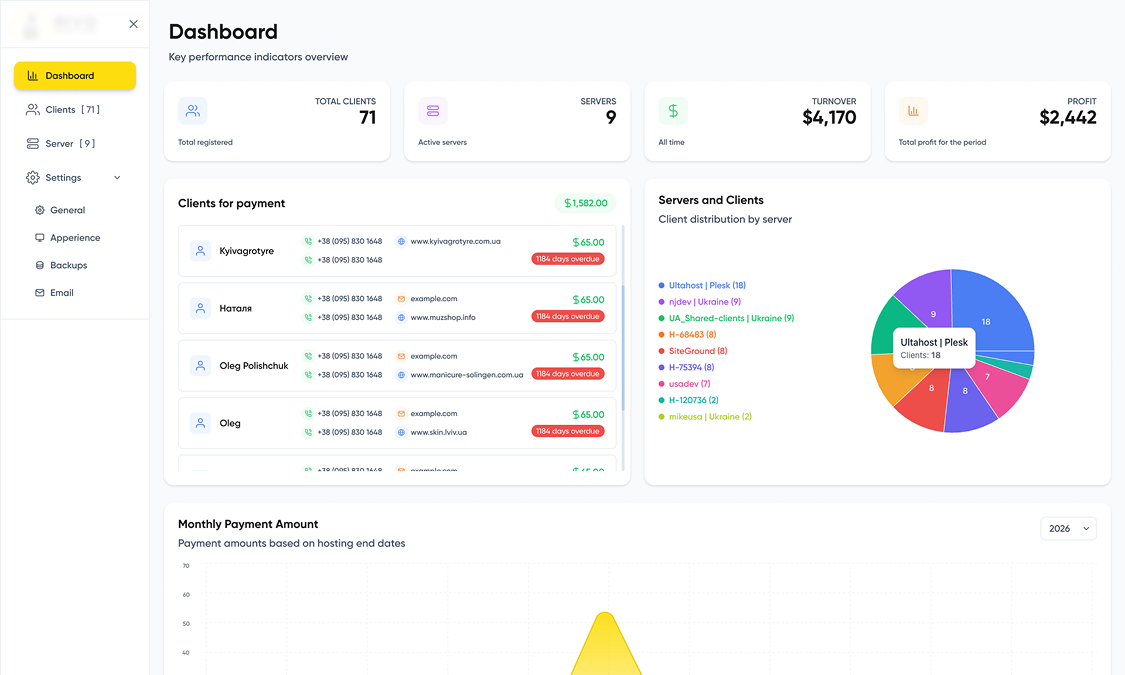
Task: Click the Total Clients people icon
Action: pyautogui.click(x=193, y=110)
